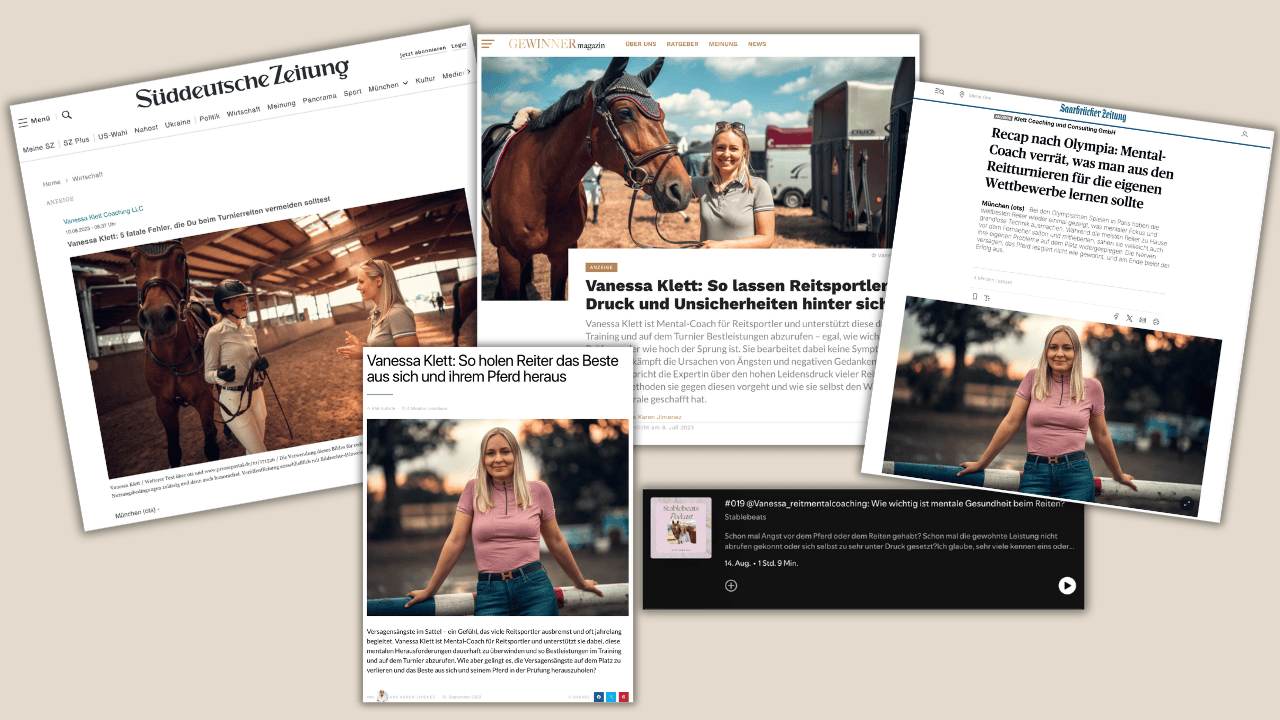Screen dimensions: 1280x720
Task: Open the Gewinner Magazin hamburger menu
Action: point(488,44)
